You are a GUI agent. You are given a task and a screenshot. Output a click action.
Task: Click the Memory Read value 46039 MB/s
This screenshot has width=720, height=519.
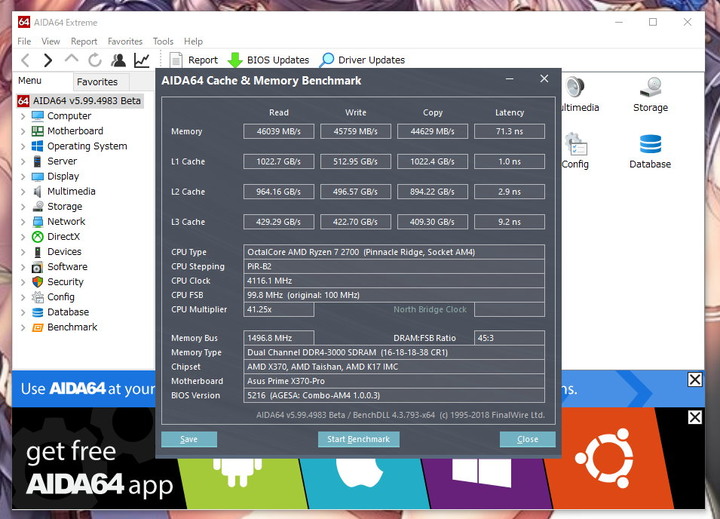(279, 131)
